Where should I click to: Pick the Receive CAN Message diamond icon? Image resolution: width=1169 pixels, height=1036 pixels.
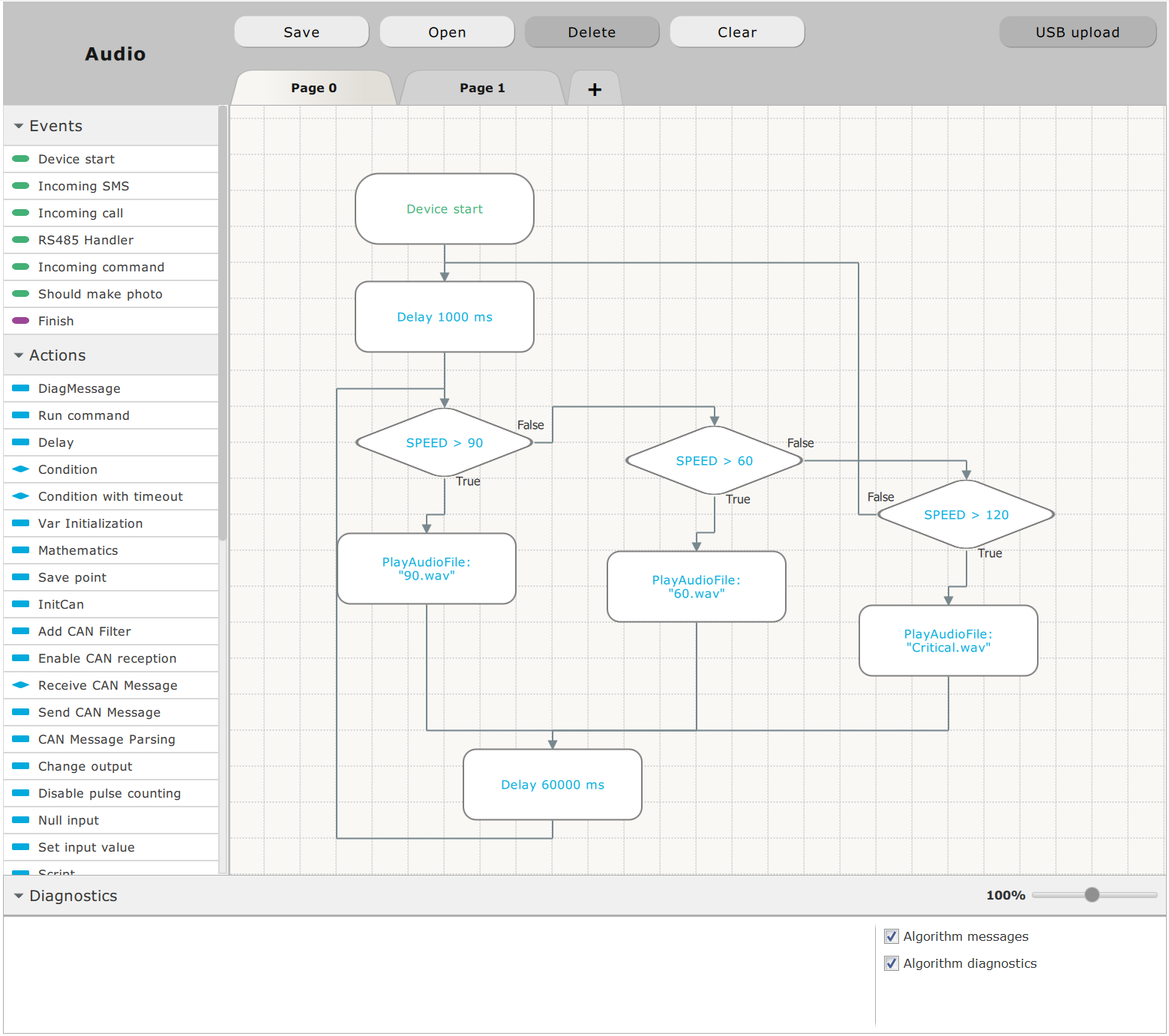click(x=21, y=685)
